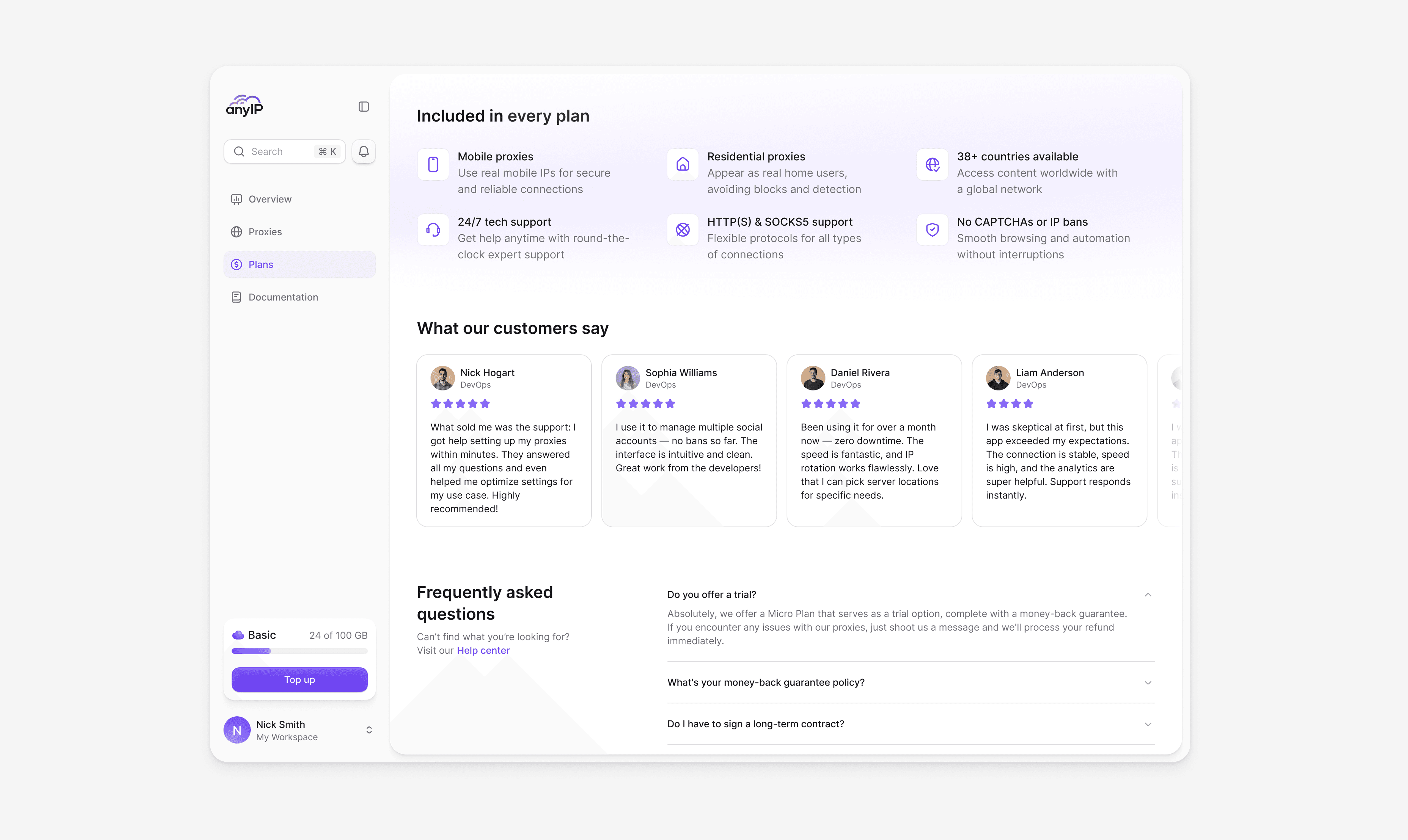Open the Help center link
Screen dimensions: 1408x840
483,650
